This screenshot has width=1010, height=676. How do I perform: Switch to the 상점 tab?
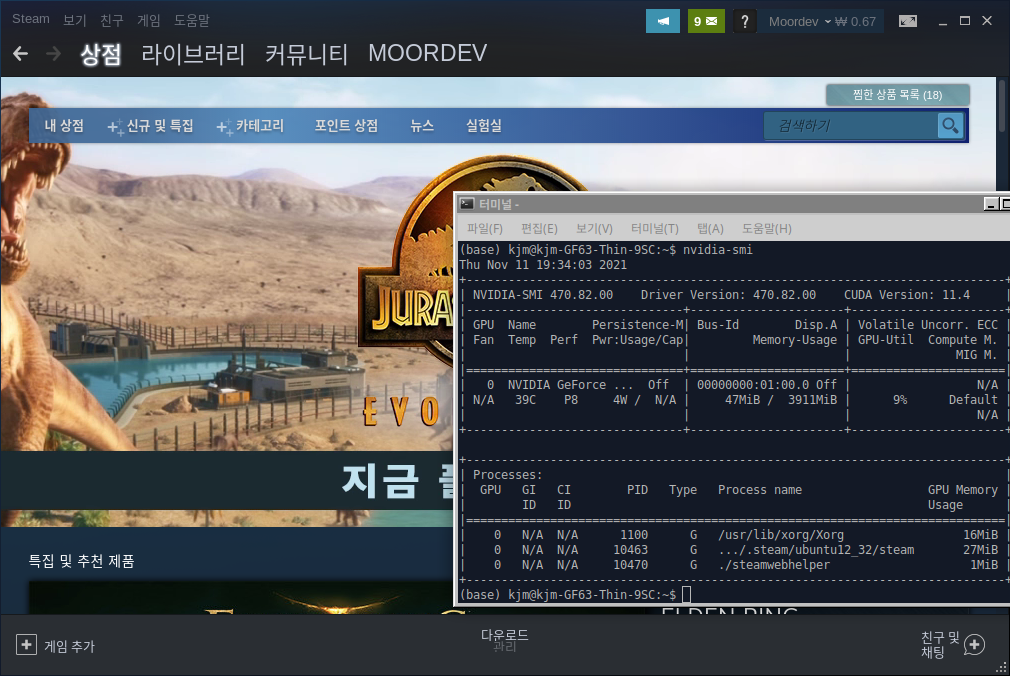(100, 53)
